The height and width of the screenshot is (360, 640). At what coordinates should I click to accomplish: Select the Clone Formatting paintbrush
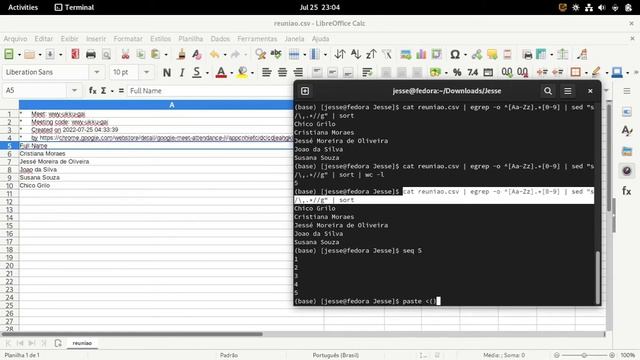pos(181,54)
